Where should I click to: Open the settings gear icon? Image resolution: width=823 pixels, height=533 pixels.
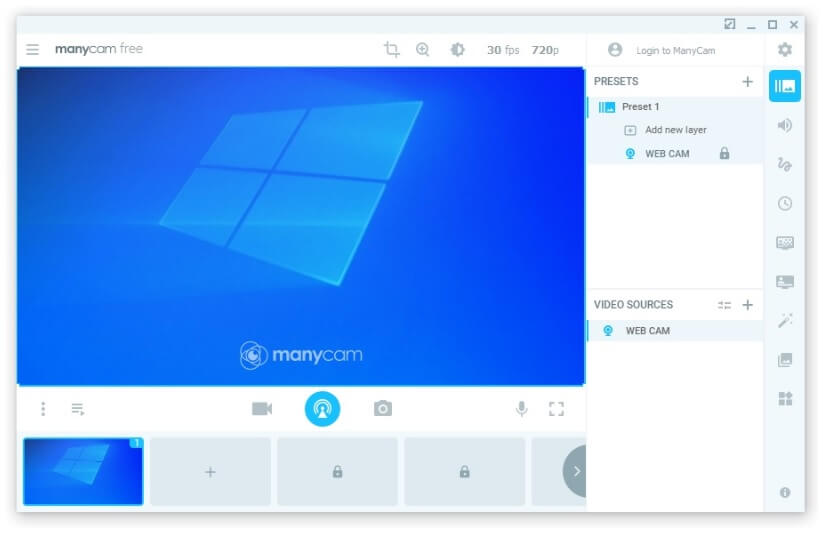[x=785, y=50]
